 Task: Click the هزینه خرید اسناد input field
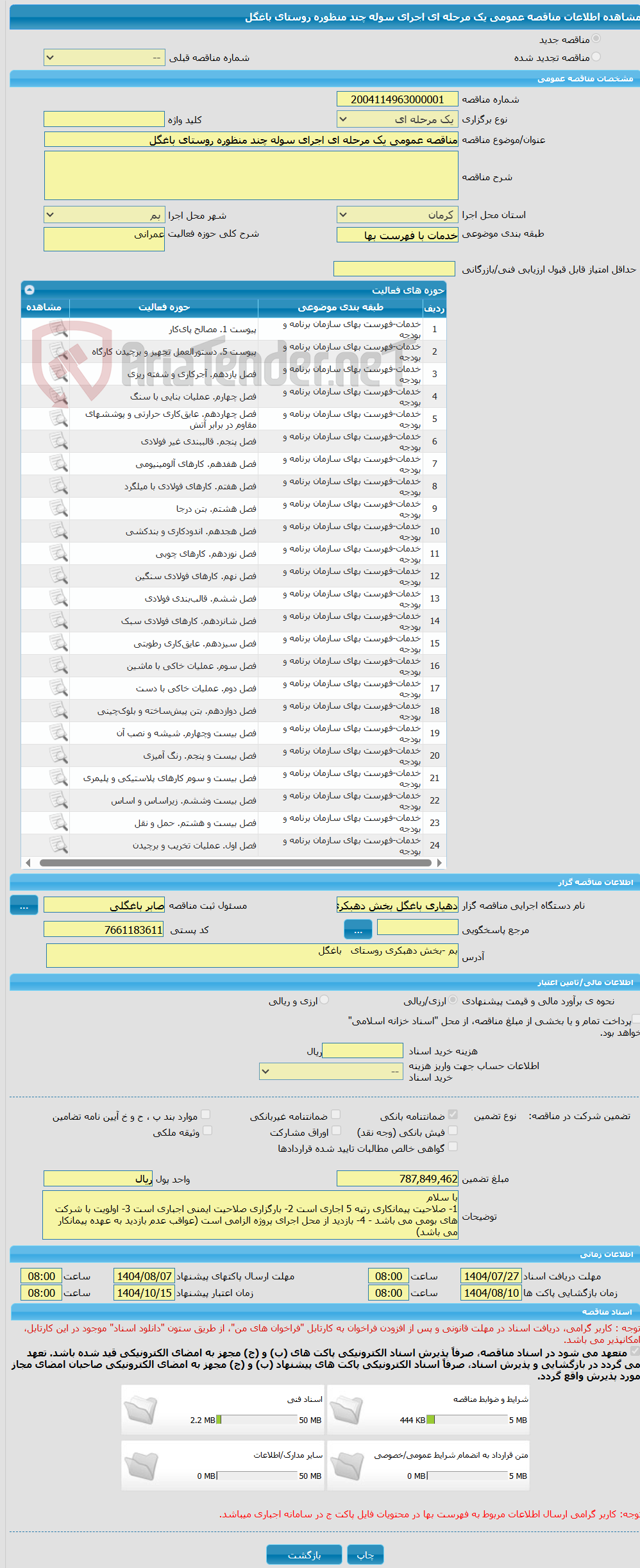point(363,1050)
